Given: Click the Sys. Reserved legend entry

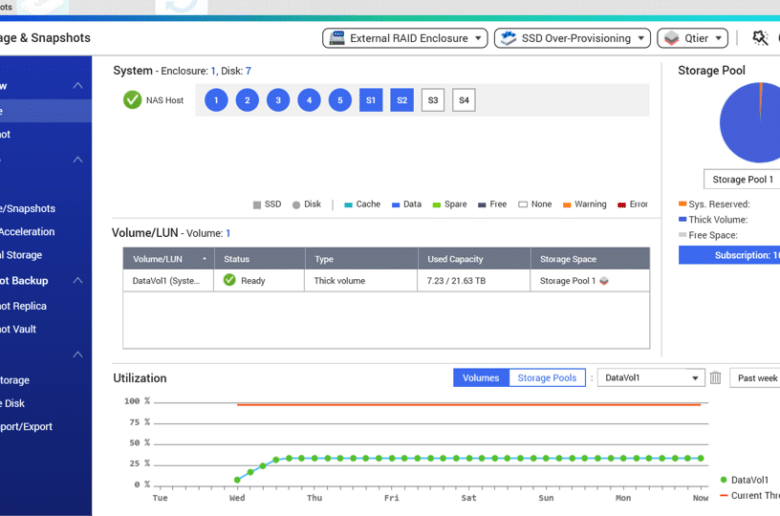Looking at the screenshot, I should [714, 204].
